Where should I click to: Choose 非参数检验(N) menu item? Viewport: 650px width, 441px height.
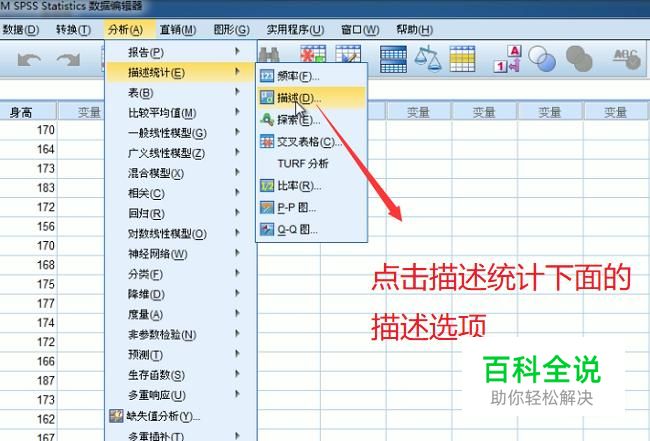point(181,334)
